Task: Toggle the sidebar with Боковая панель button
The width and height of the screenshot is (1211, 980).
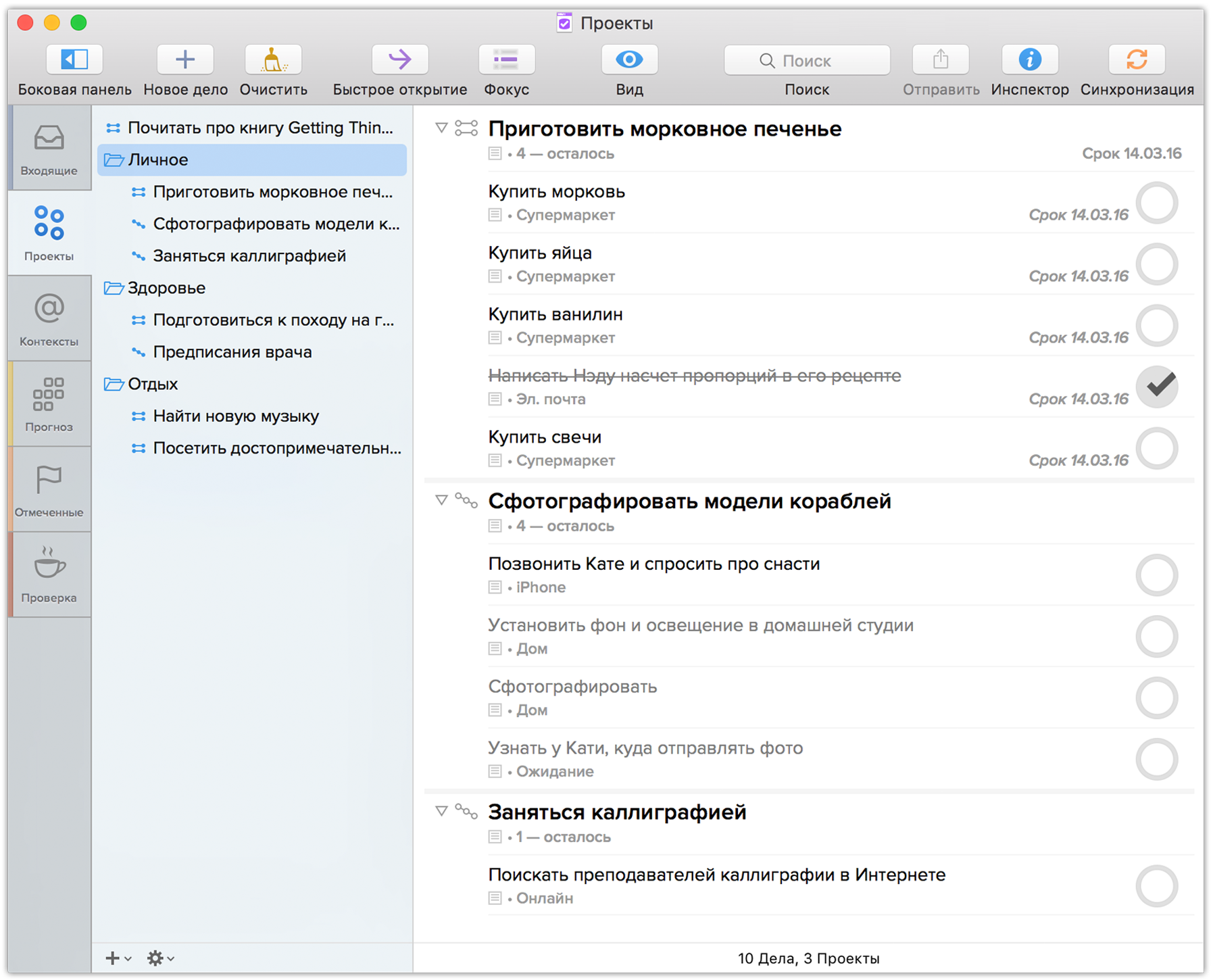Action: pos(74,60)
